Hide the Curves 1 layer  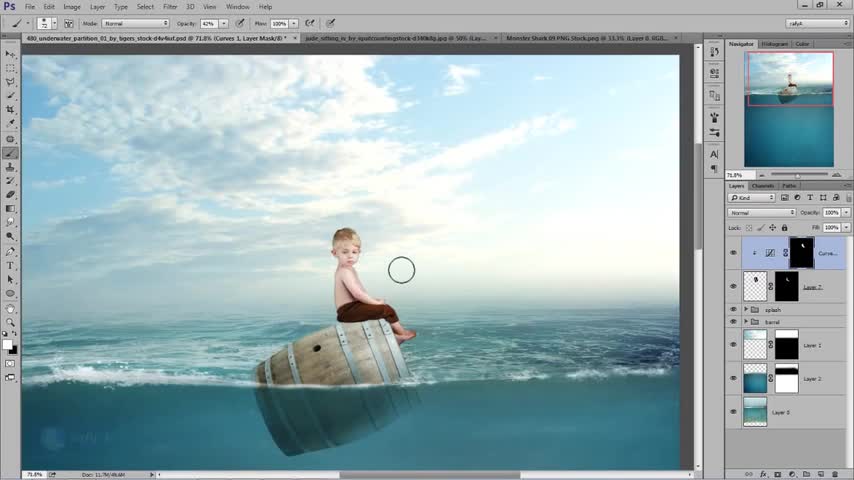coord(733,253)
